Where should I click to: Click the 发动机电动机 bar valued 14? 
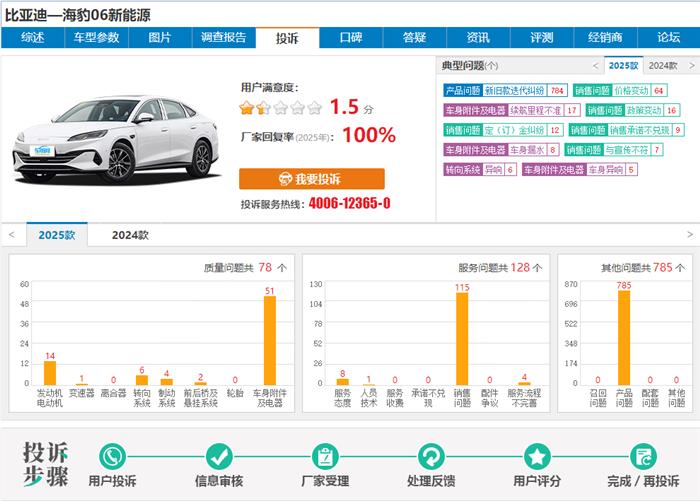pyautogui.click(x=50, y=373)
